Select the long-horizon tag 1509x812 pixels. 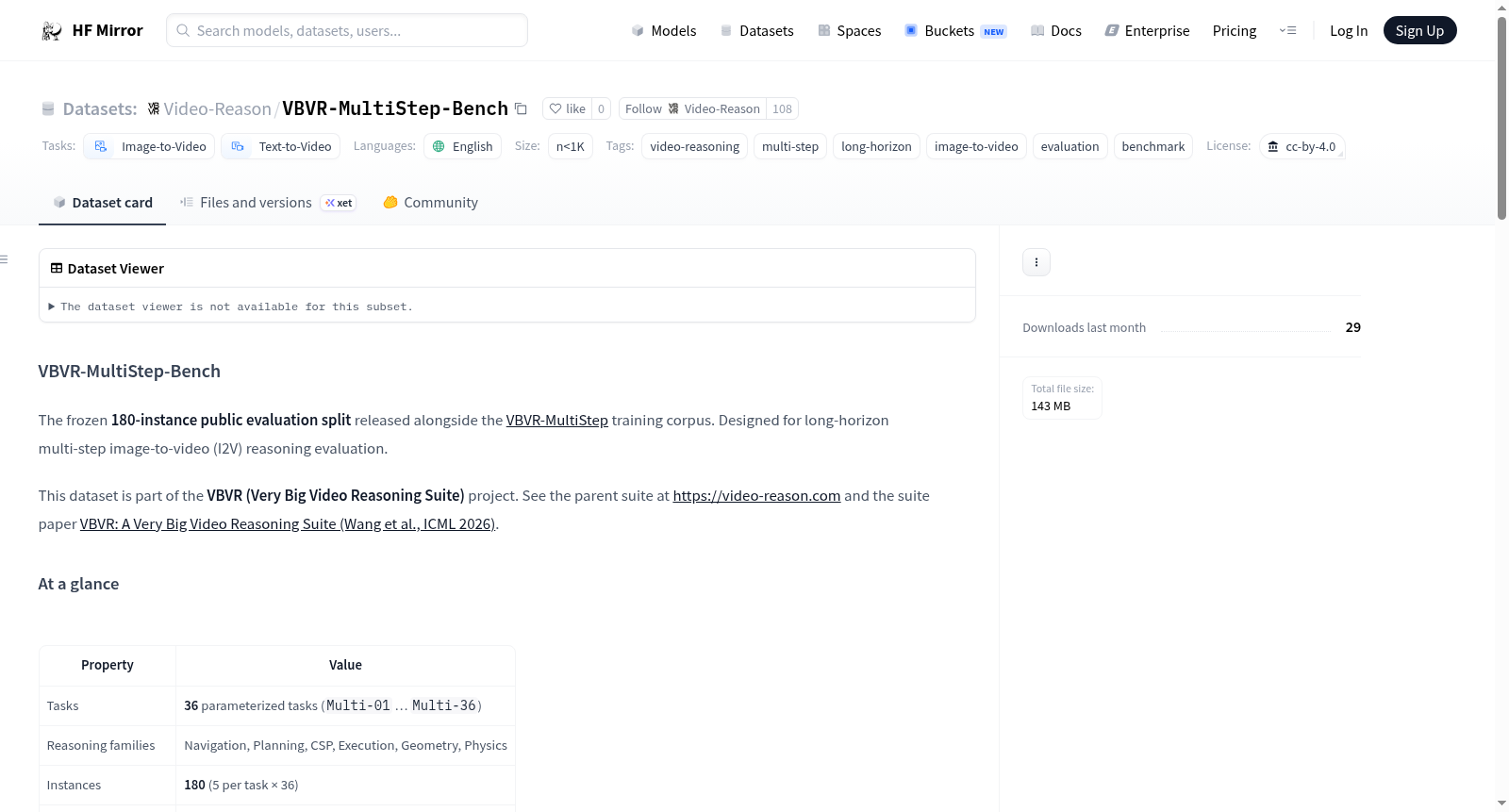tap(876, 146)
